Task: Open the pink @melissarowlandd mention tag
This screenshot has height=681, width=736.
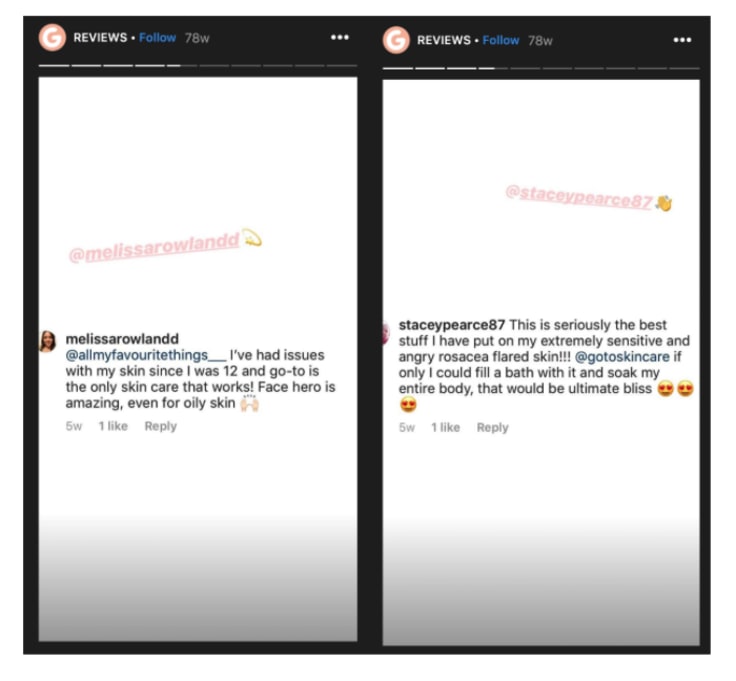Action: coord(154,248)
